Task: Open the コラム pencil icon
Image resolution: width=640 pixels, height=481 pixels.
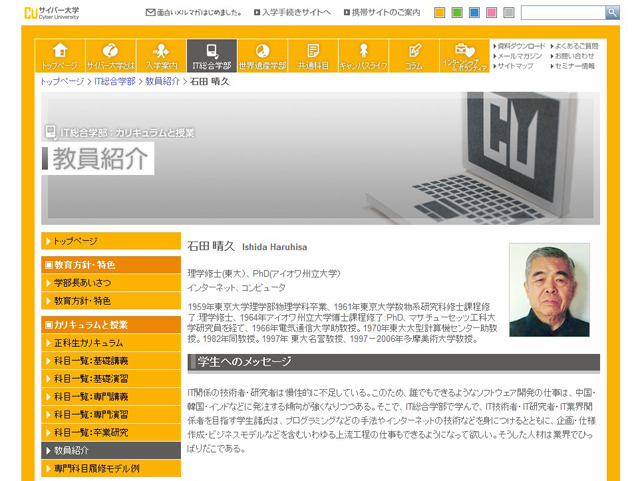Action: pyautogui.click(x=414, y=55)
